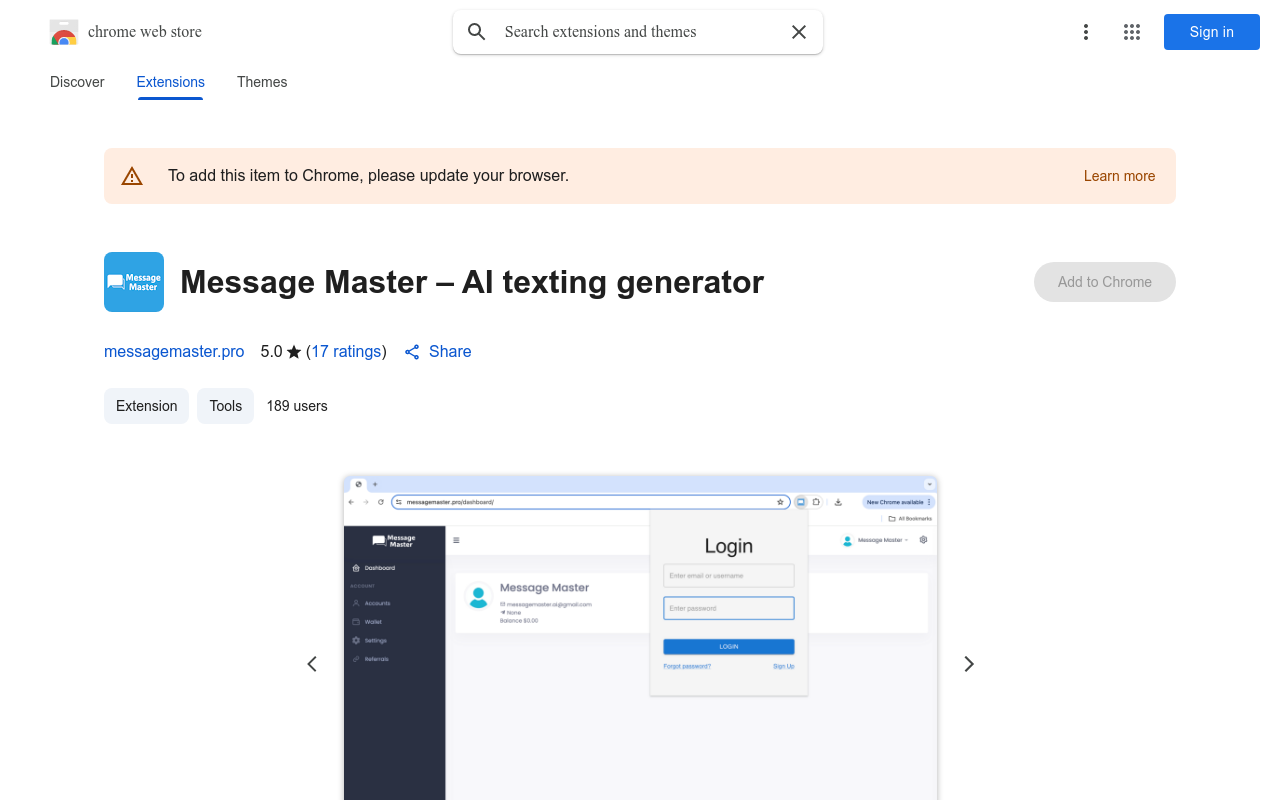This screenshot has height=800, width=1280.
Task: Click the browser update warning message text
Action: coord(368,176)
